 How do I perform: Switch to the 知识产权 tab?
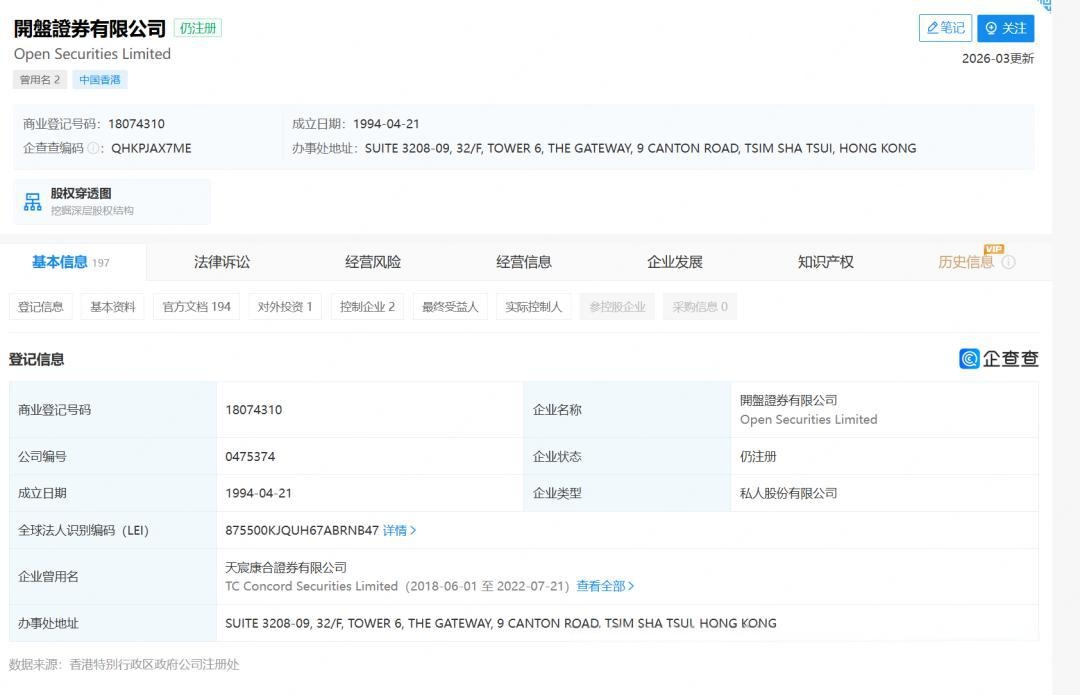click(825, 262)
